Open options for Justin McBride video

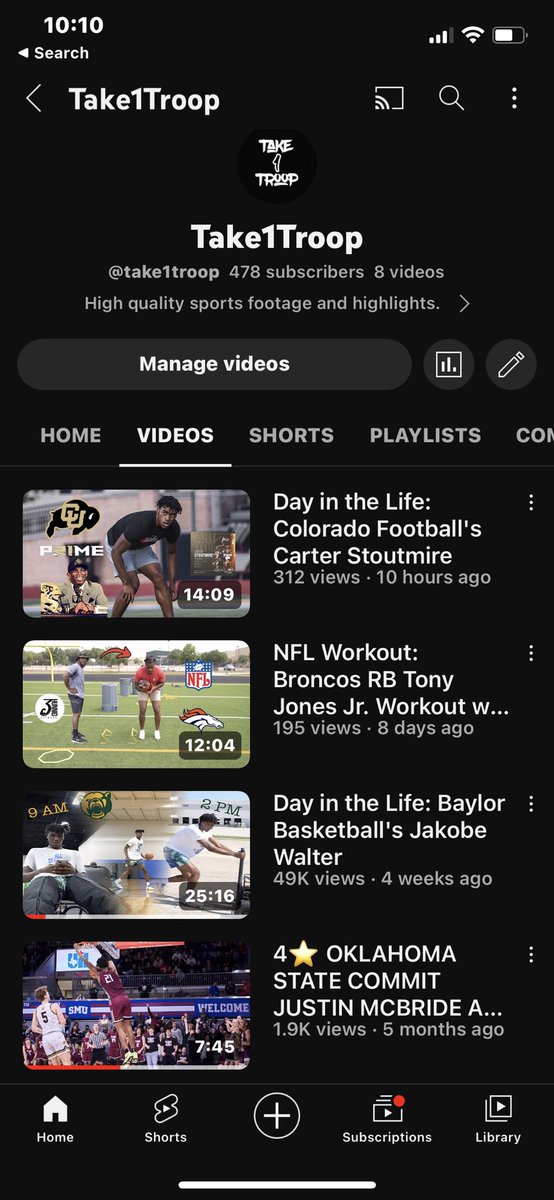[531, 955]
